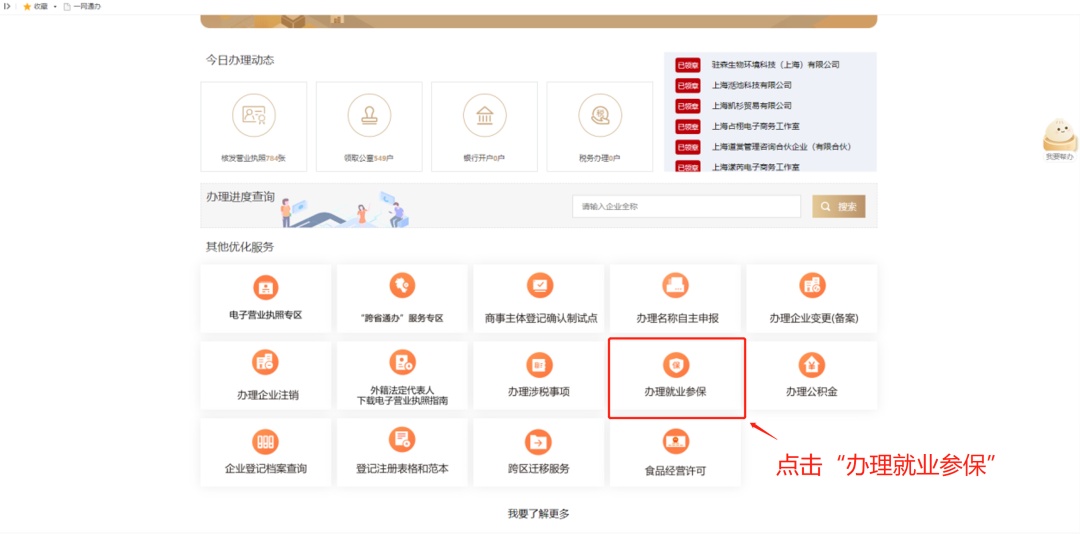The image size is (1080, 534).
Task: Select 上海凯杉贸易有限公司 in the company list
Action: pos(751,106)
